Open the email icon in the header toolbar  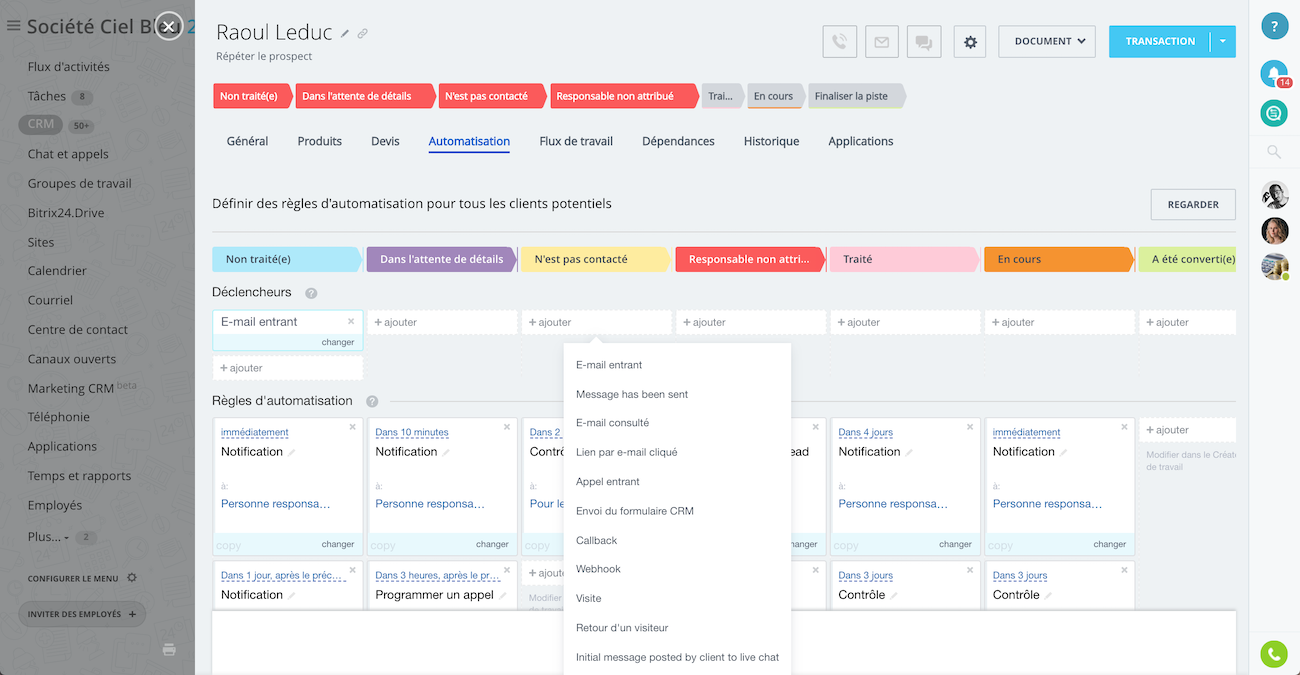point(881,41)
